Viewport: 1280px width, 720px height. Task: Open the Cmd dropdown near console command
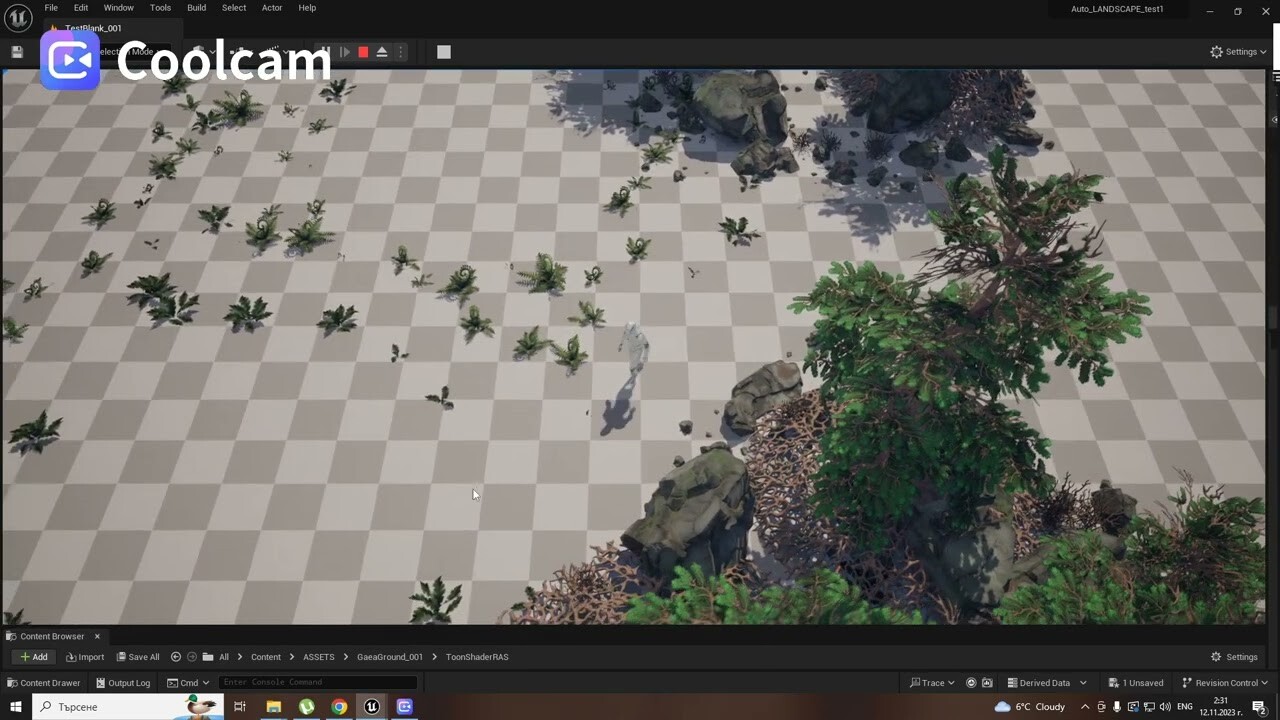(x=188, y=683)
